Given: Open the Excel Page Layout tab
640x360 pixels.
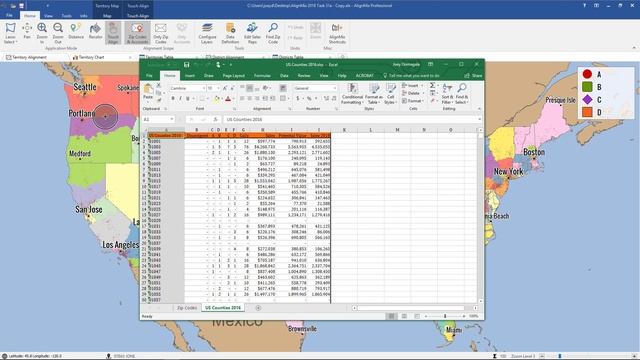Looking at the screenshot, I should [233, 76].
